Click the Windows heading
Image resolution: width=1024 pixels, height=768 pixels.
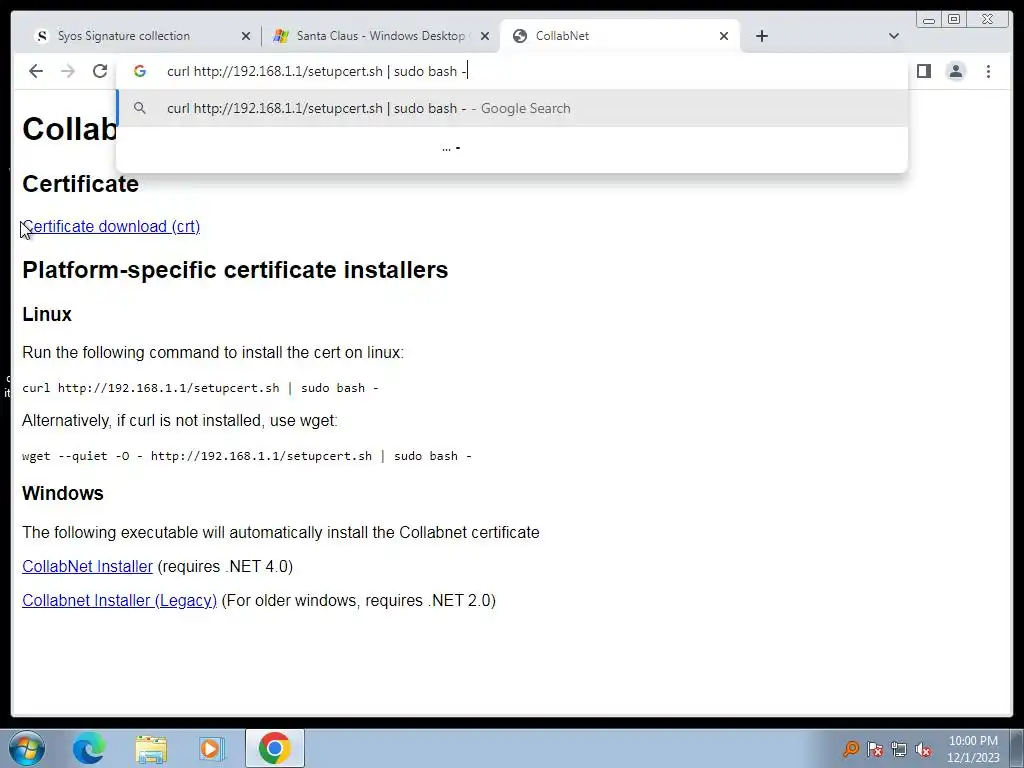coord(63,493)
